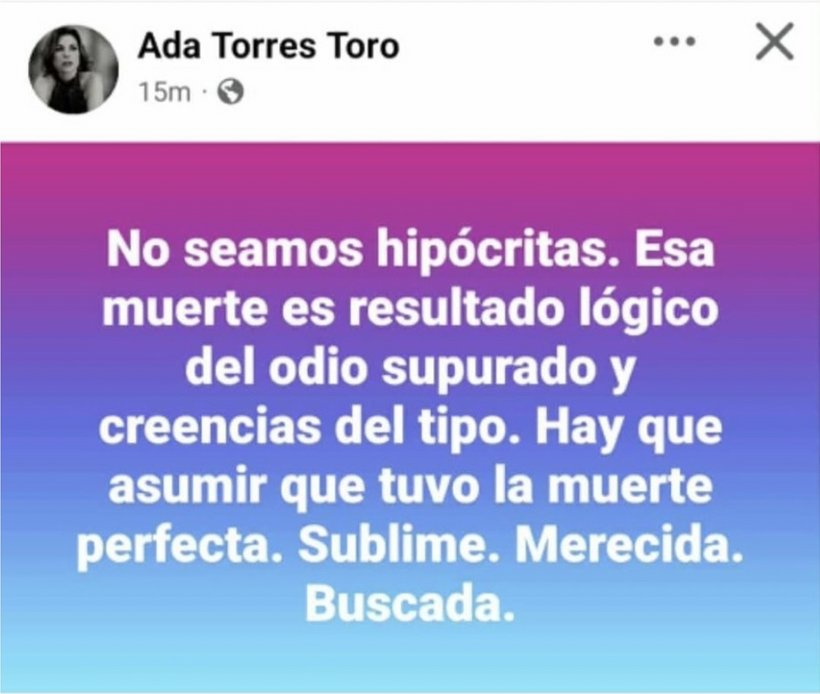Click the word 'hipócritas.' in the post
The width and height of the screenshot is (820, 694).
point(491,251)
